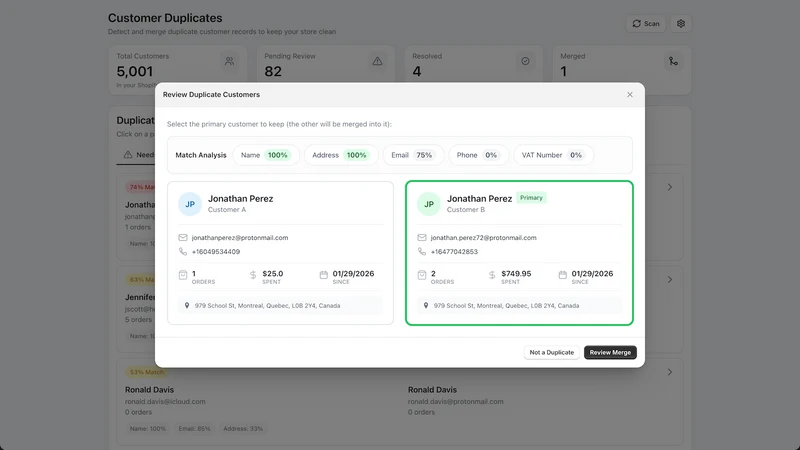The image size is (800, 450).
Task: Click Ronald Davis Address: 33% chip
Action: (x=243, y=429)
